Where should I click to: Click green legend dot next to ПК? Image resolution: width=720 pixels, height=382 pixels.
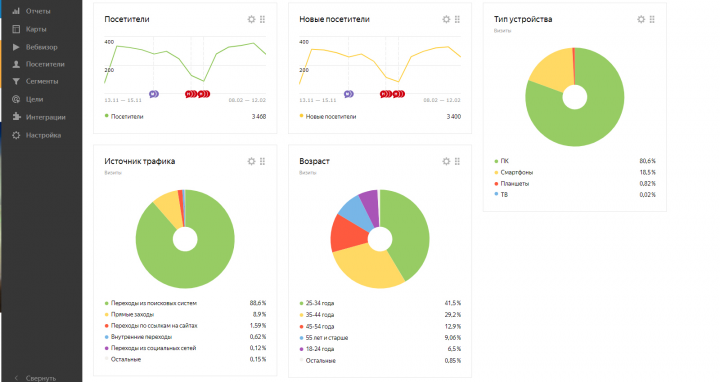[x=496, y=161]
